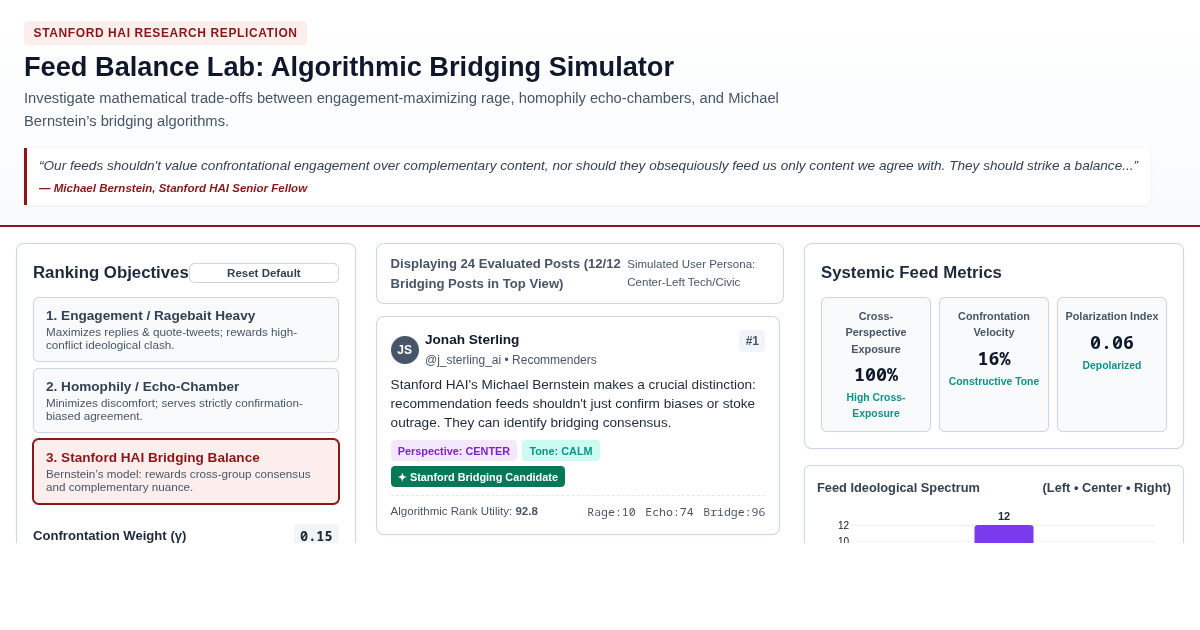Click the Constructive Tone status label
Screen dimensions: 1200x630
tap(994, 381)
